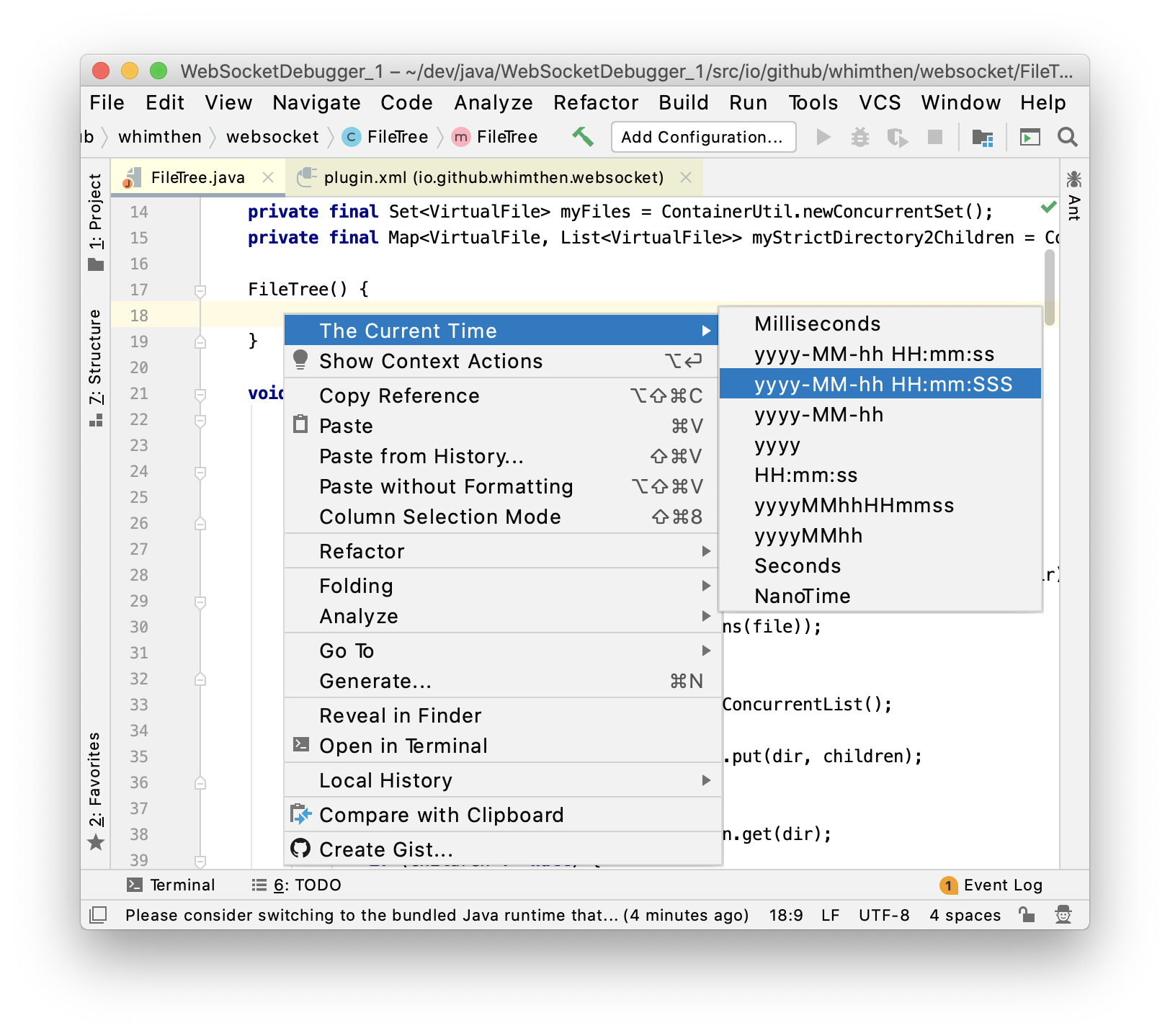Click the Run Anything icon in toolbar
Image resolution: width=1170 pixels, height=1036 pixels.
pos(1030,137)
